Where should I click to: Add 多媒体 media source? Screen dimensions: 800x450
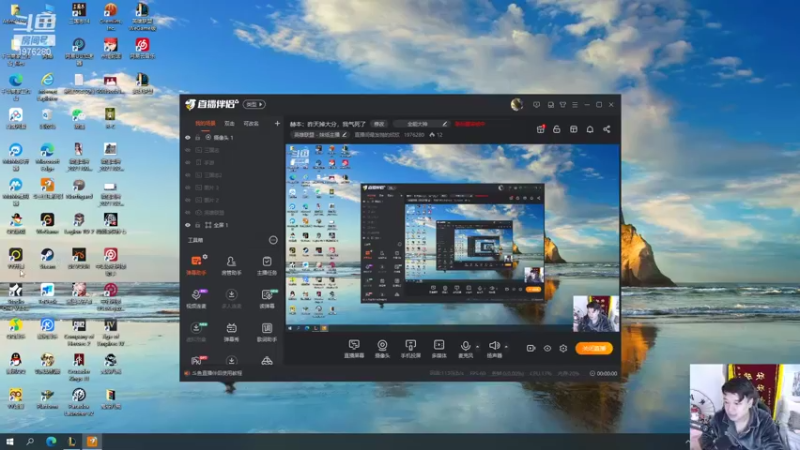pos(439,348)
